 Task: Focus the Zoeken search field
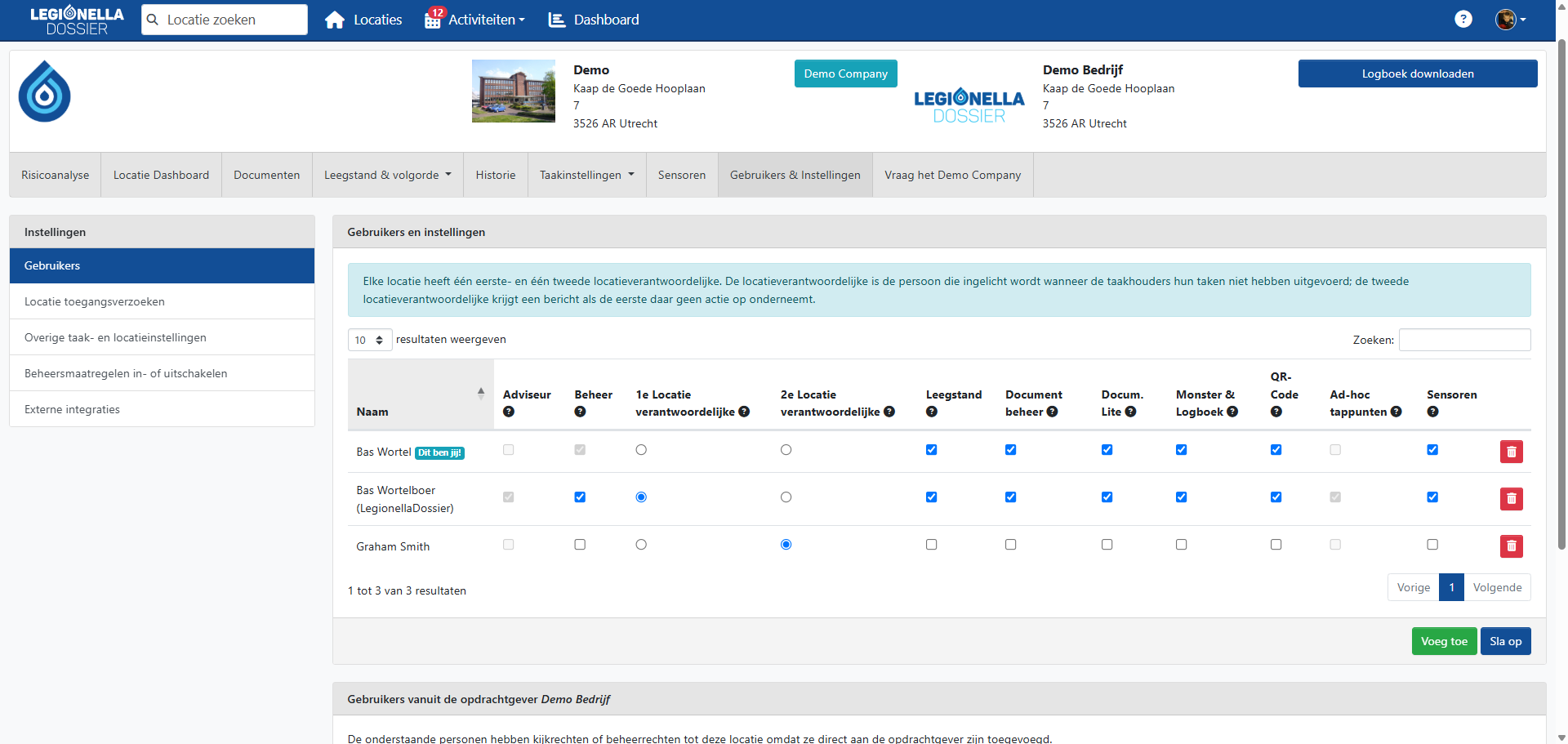pyautogui.click(x=1463, y=340)
